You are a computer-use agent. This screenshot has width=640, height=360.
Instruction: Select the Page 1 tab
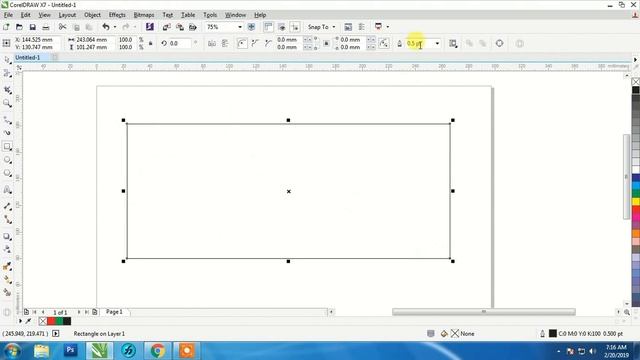[x=114, y=312]
